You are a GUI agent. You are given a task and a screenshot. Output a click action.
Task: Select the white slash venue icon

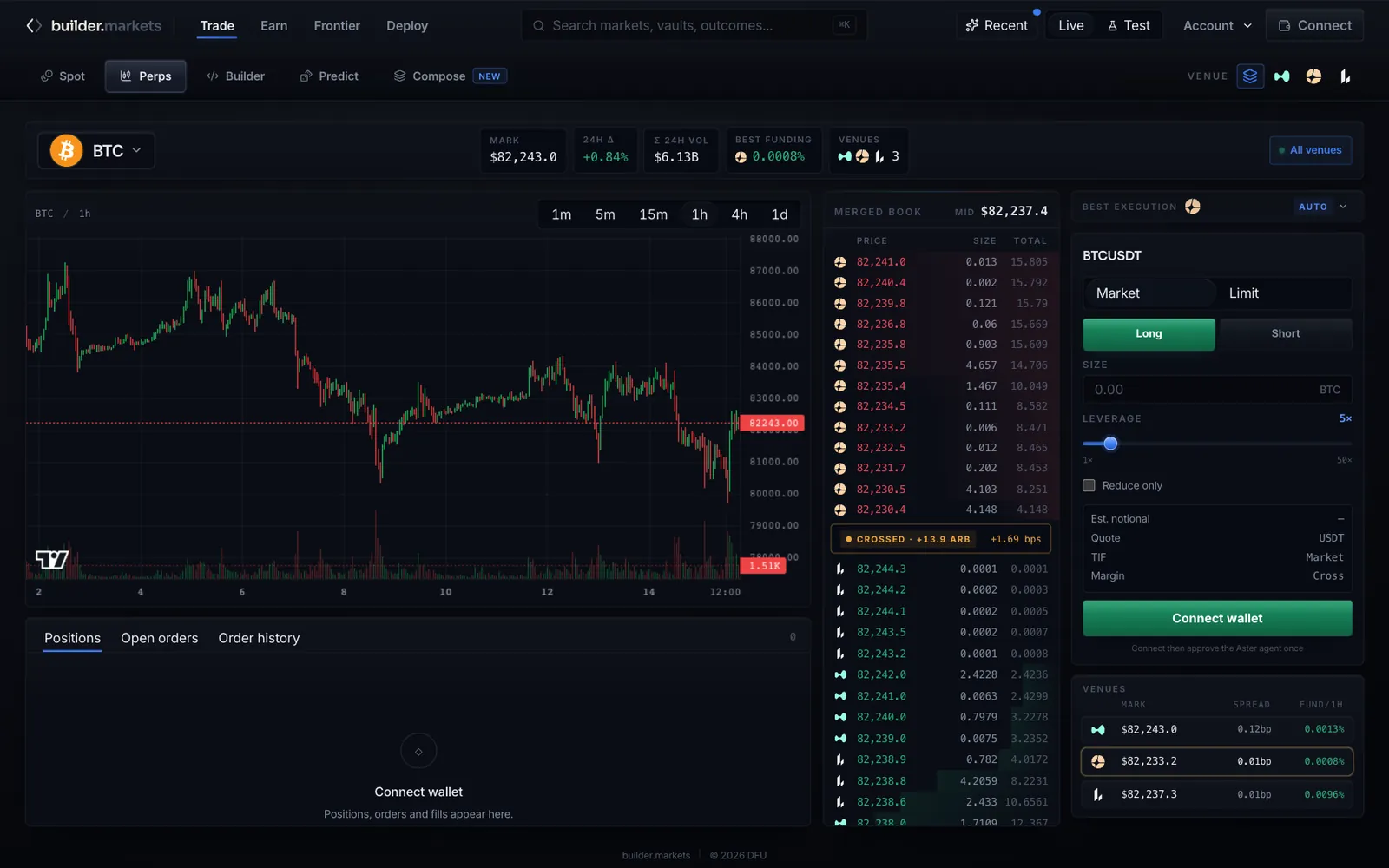click(1345, 76)
